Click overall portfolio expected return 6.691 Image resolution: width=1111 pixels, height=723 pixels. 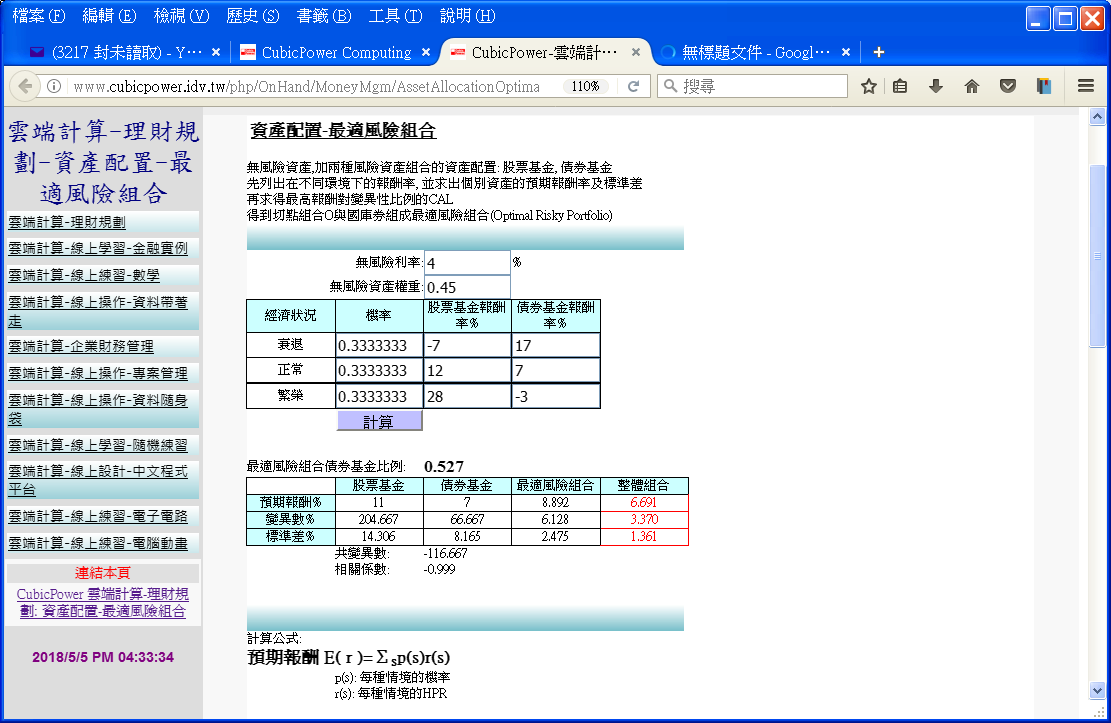643,503
